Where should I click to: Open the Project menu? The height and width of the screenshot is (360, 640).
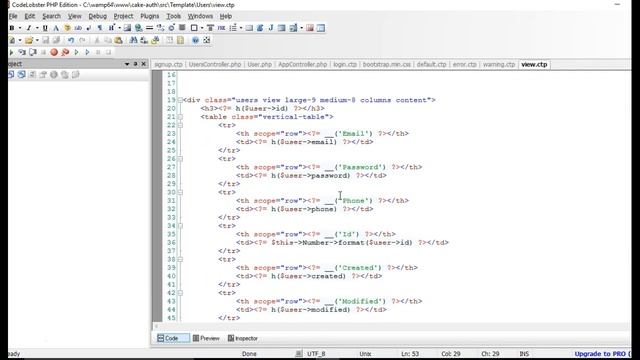[123, 16]
